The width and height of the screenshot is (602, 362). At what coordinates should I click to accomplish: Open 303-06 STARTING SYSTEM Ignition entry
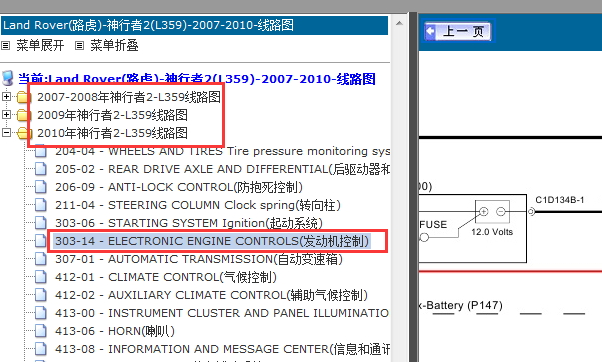coord(189,223)
